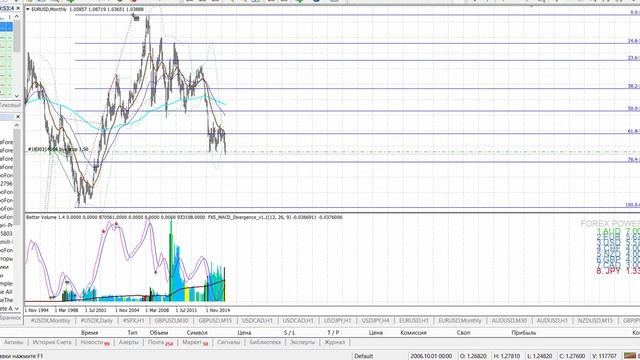Open the EURUSD,H1 chart tab
The image size is (640, 360).
click(414, 321)
